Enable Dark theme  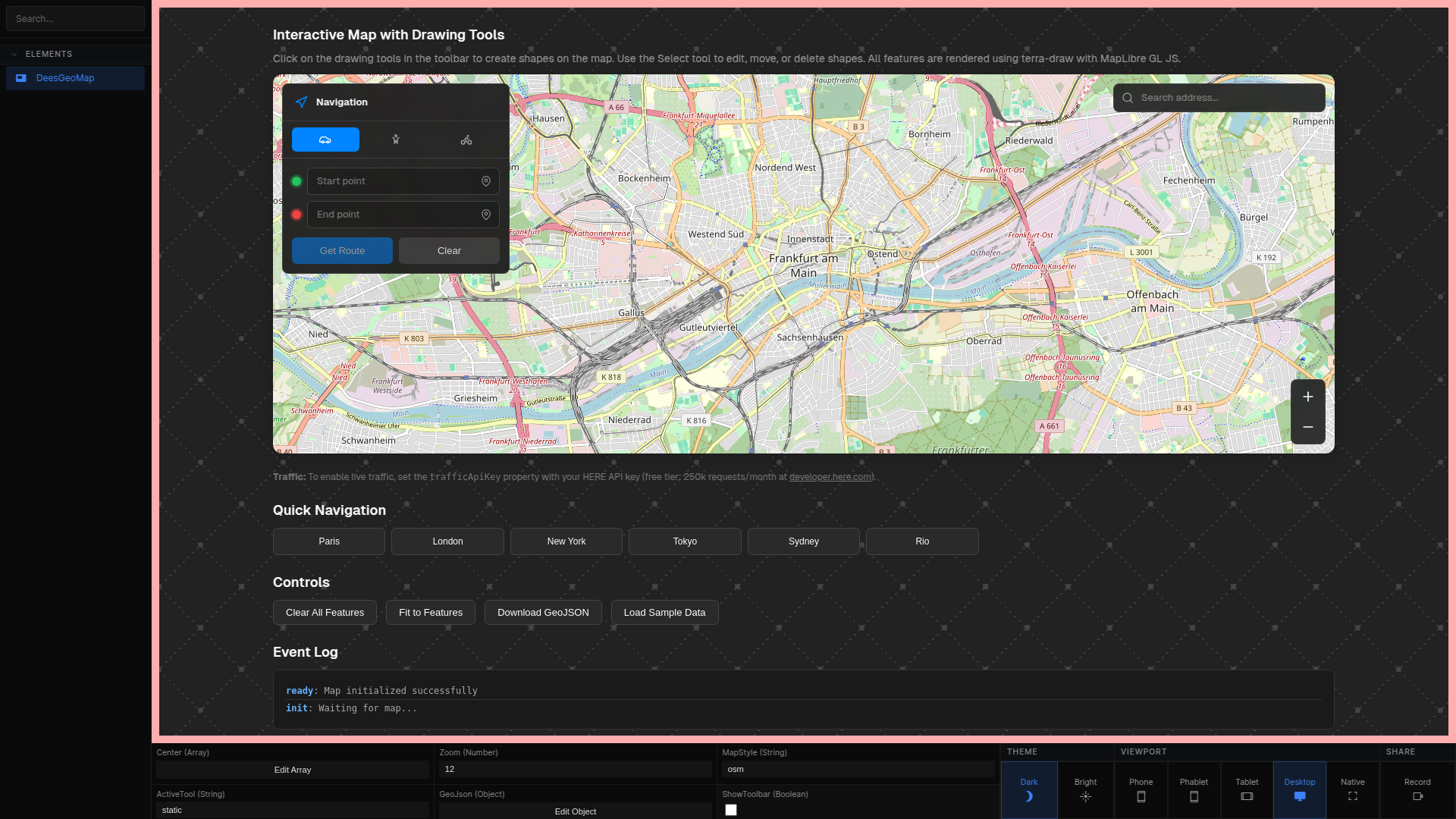coord(1029,789)
